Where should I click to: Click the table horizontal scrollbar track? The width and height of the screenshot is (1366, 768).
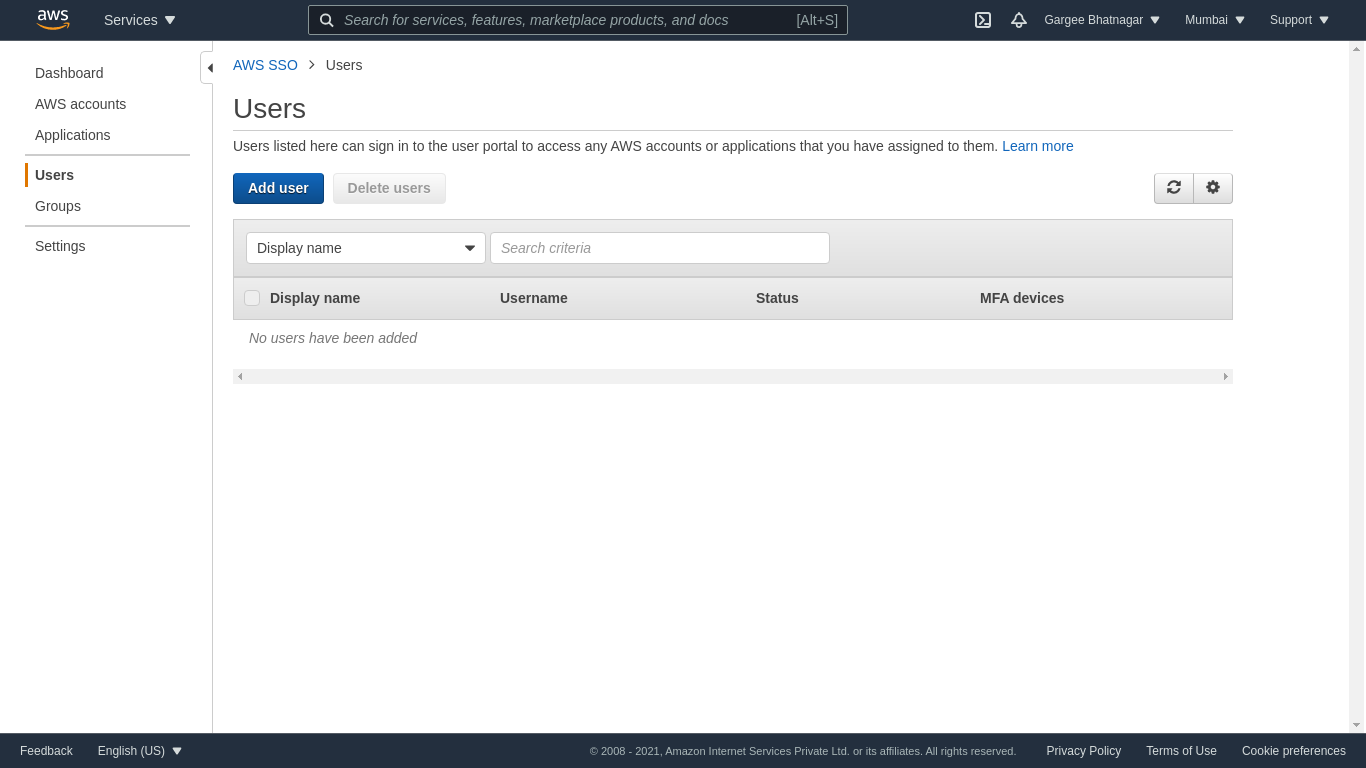733,376
